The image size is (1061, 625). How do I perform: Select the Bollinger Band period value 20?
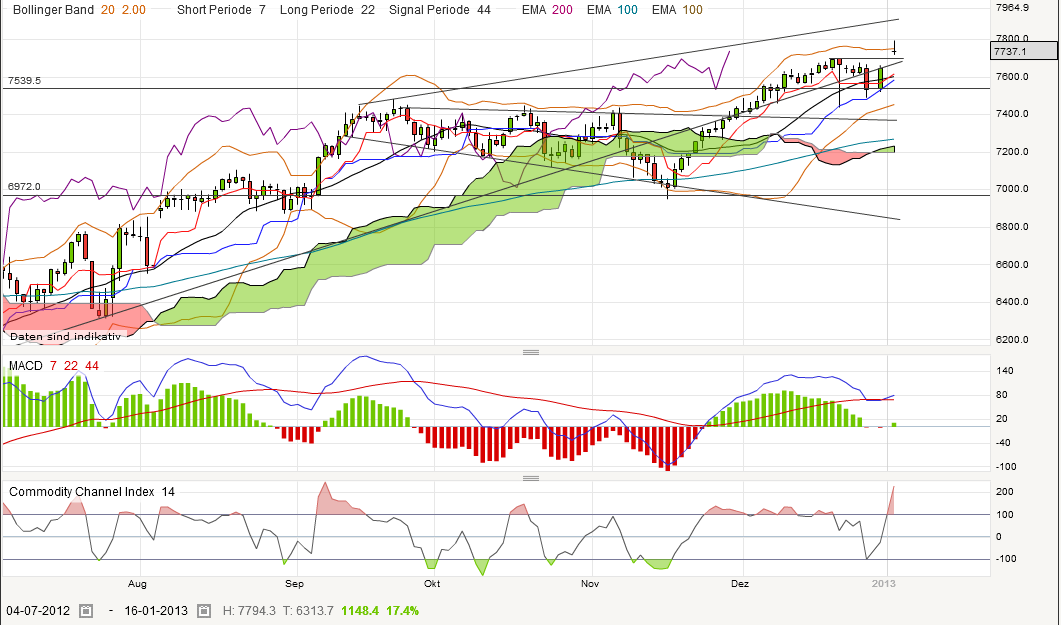pyautogui.click(x=108, y=10)
